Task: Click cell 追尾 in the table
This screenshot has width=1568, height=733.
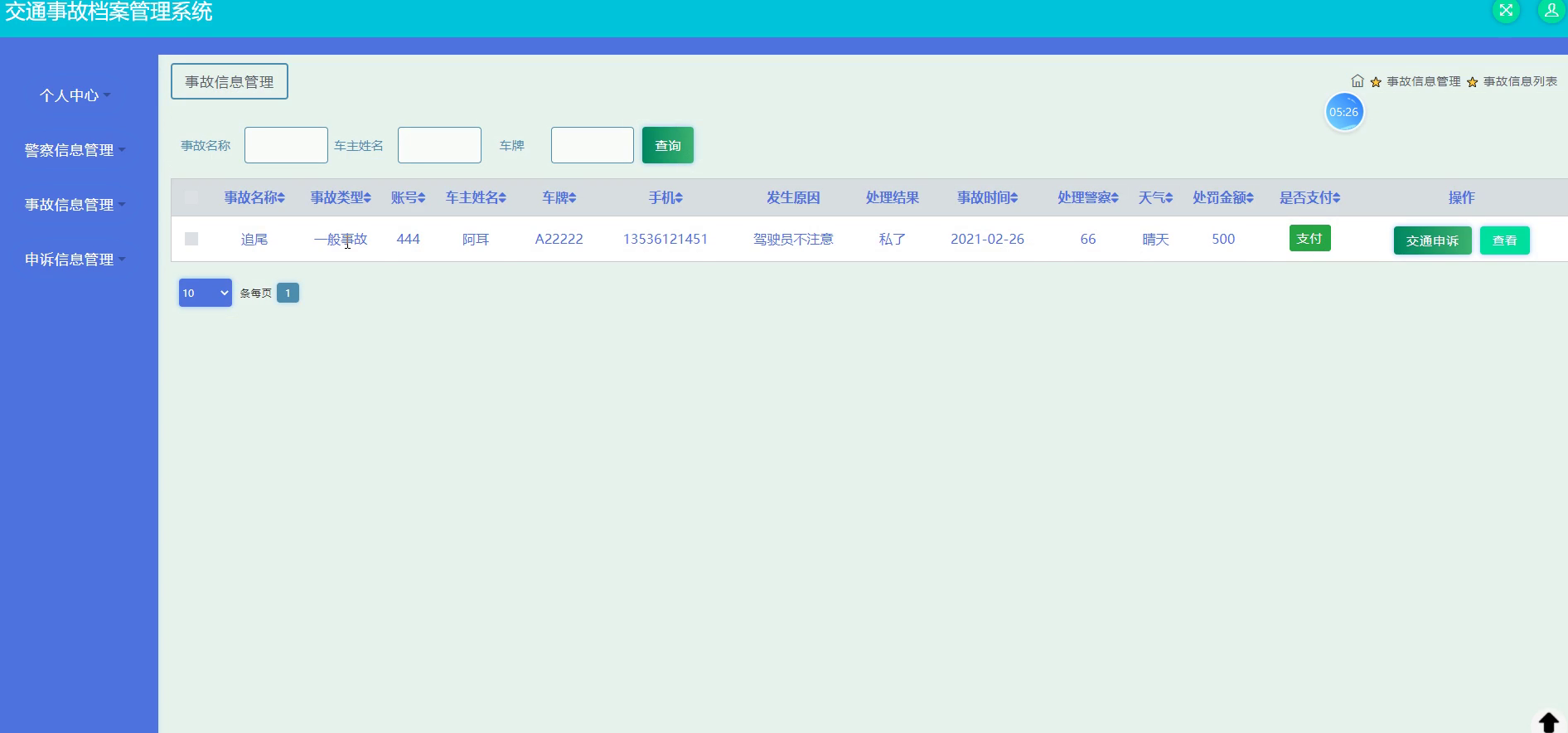Action: 254,239
